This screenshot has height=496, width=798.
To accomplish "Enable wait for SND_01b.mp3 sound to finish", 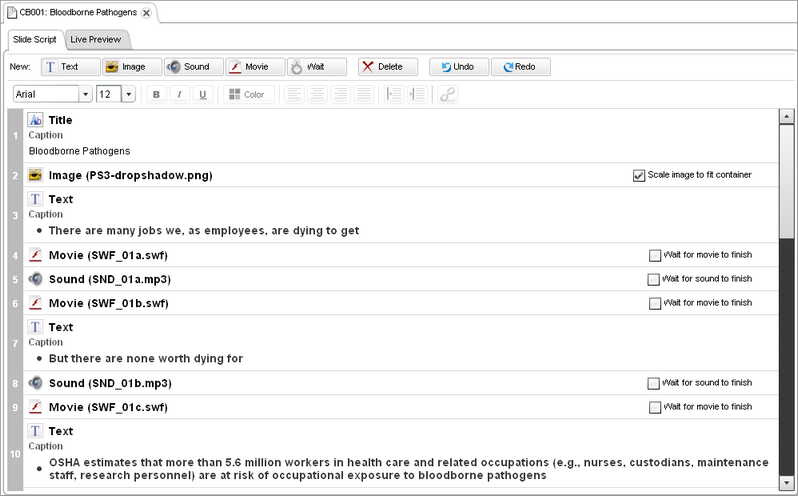I will 654,383.
